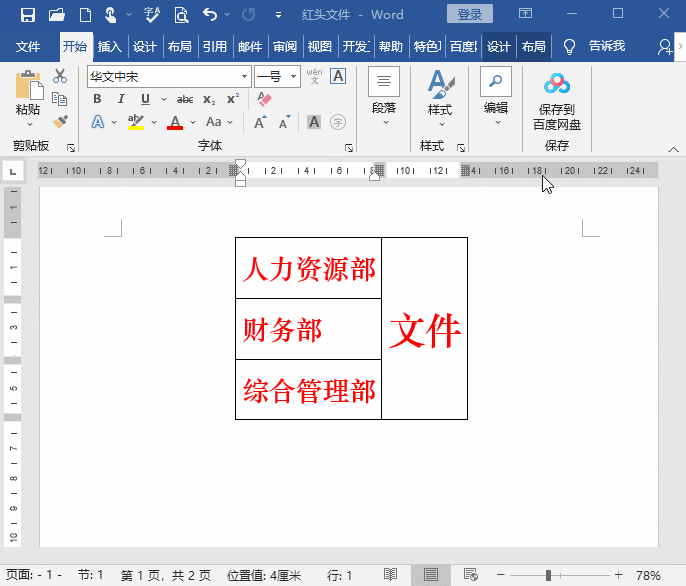The width and height of the screenshot is (686, 586).
Task: Clear all formatting eraser icon
Action: [264, 99]
